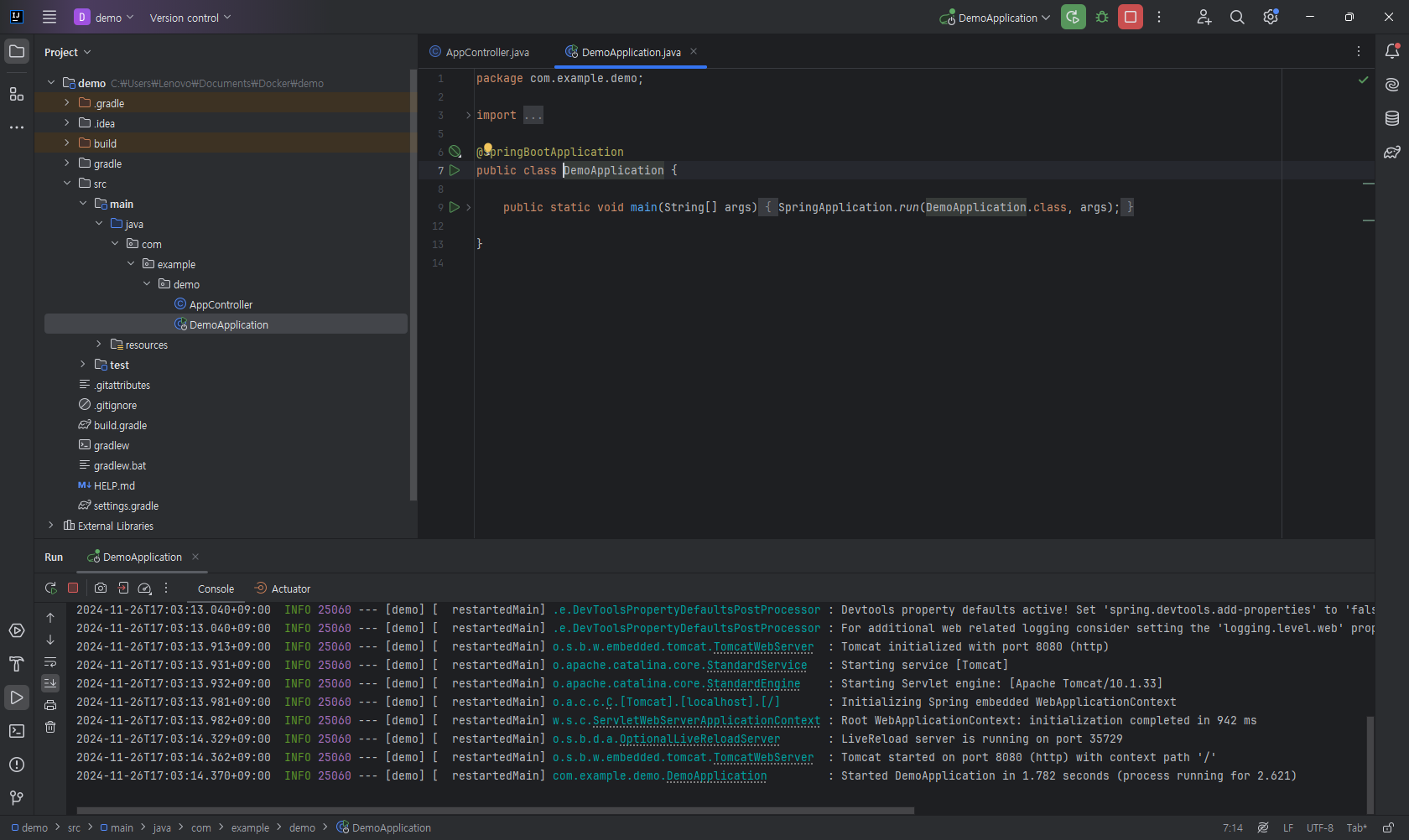The image size is (1409, 840).
Task: Click LF line separator in status bar
Action: coord(1288,827)
